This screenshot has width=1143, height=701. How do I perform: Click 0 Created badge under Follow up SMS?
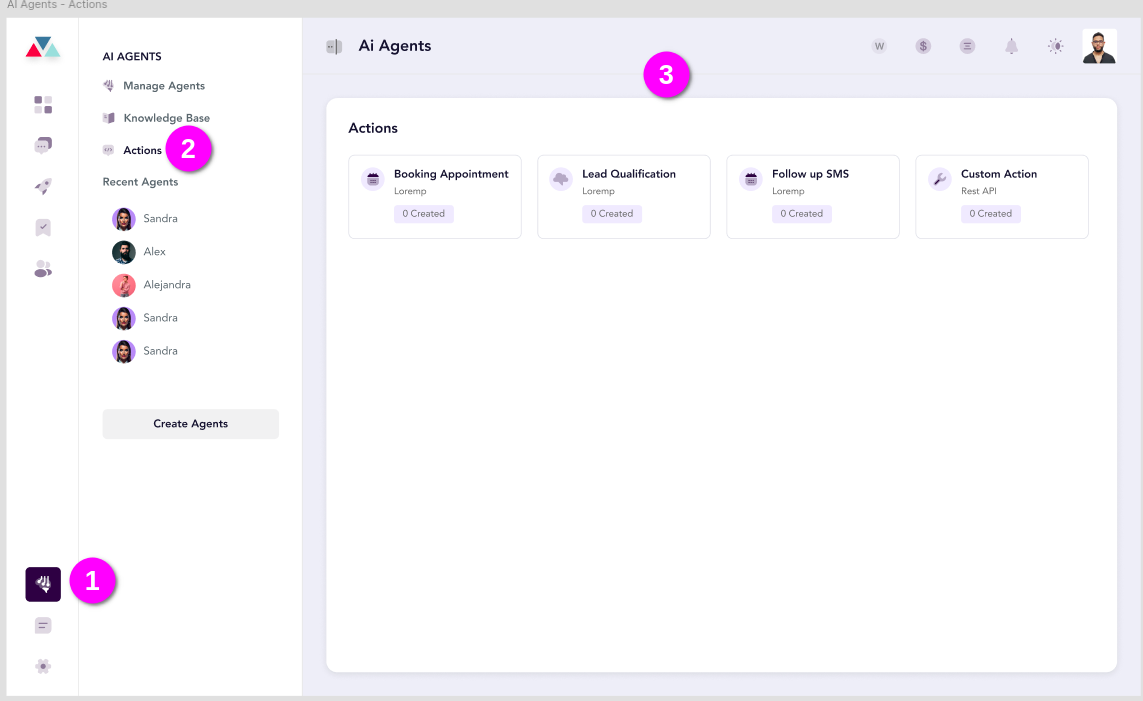[802, 214]
